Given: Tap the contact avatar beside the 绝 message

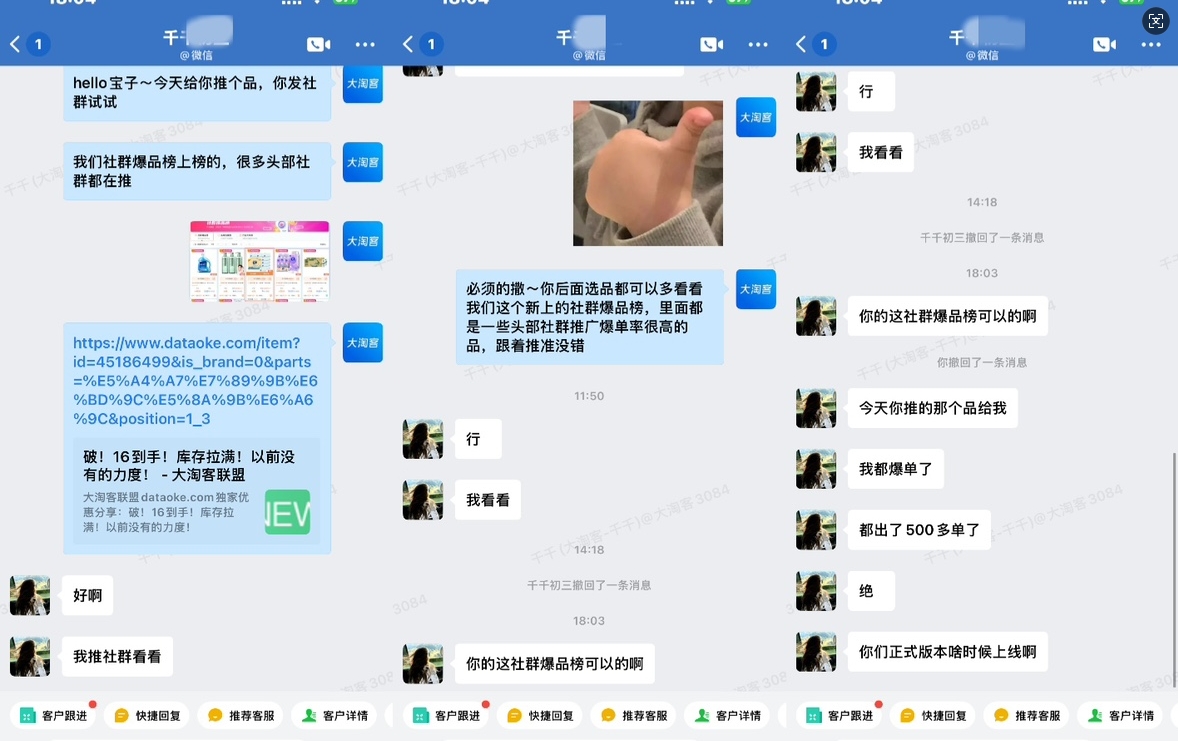Looking at the screenshot, I should pos(816,591).
